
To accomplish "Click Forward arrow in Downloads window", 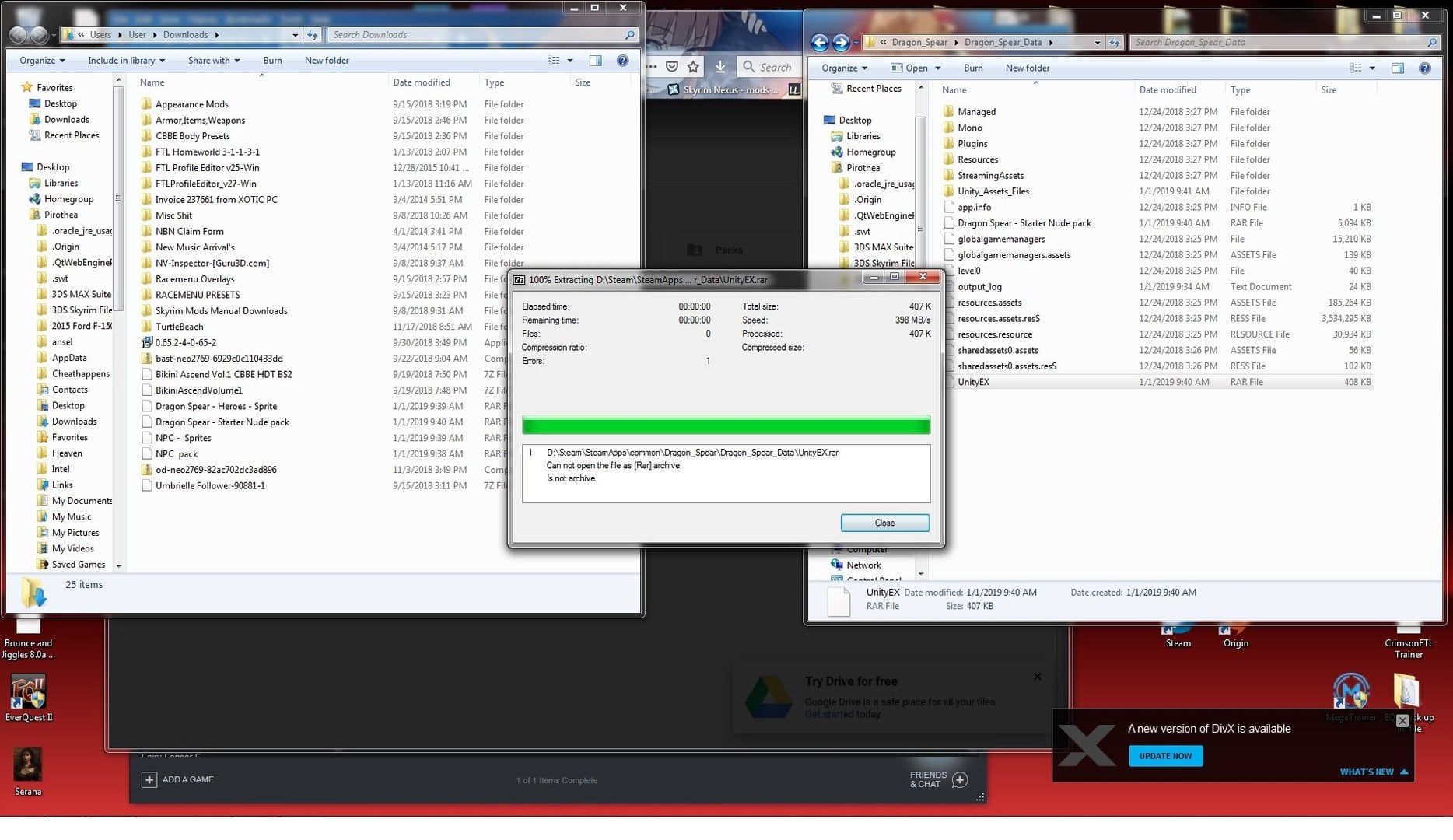I will [x=39, y=35].
